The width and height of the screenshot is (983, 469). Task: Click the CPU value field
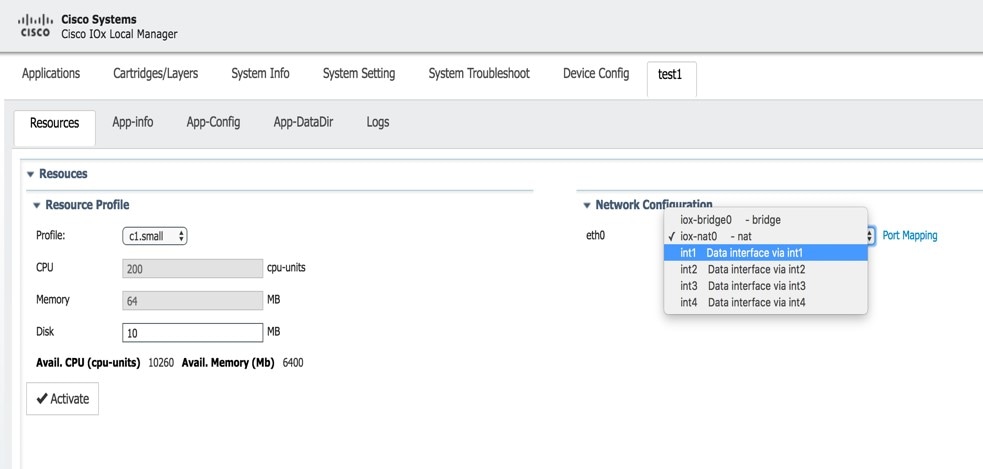pyautogui.click(x=192, y=268)
